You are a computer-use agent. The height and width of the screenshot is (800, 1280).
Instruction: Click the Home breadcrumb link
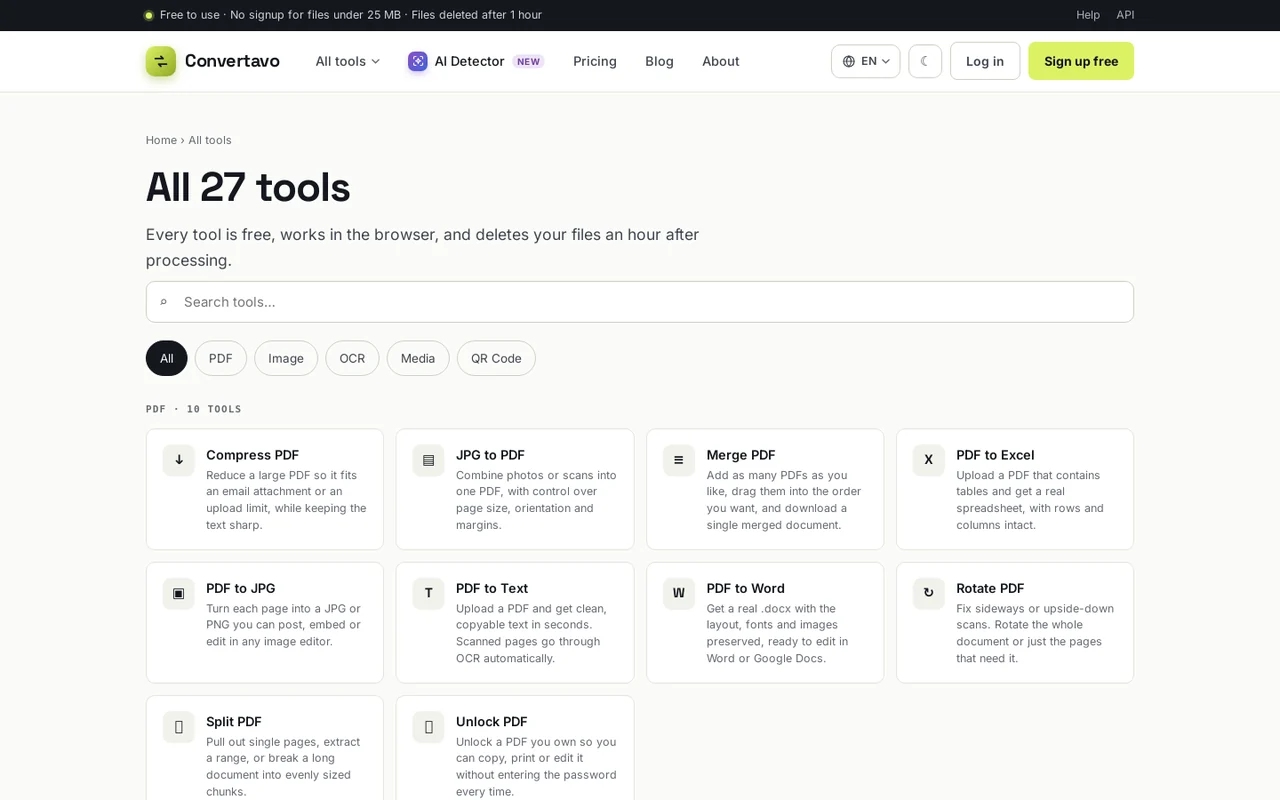(x=161, y=140)
